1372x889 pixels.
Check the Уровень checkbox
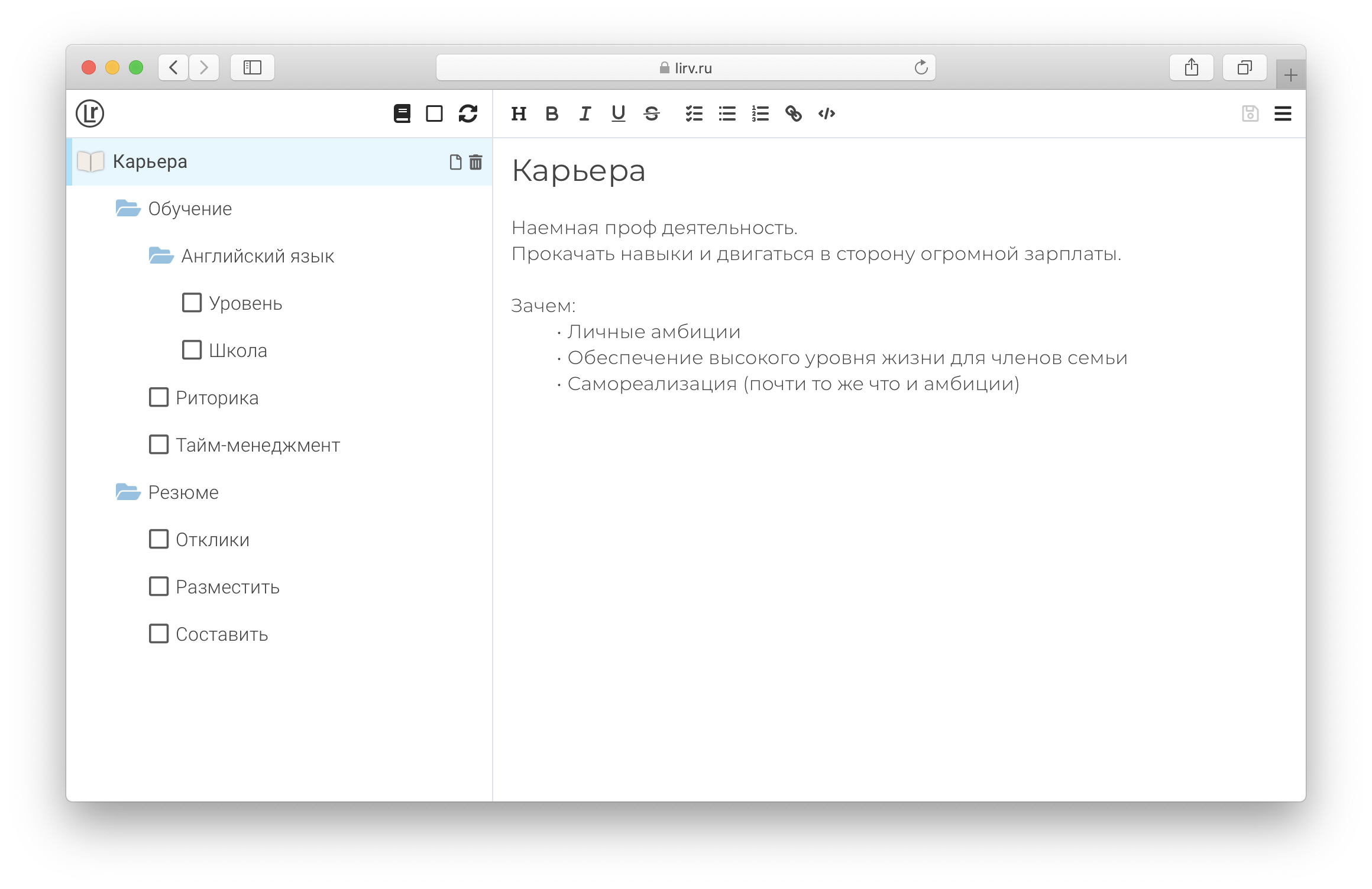[192, 303]
